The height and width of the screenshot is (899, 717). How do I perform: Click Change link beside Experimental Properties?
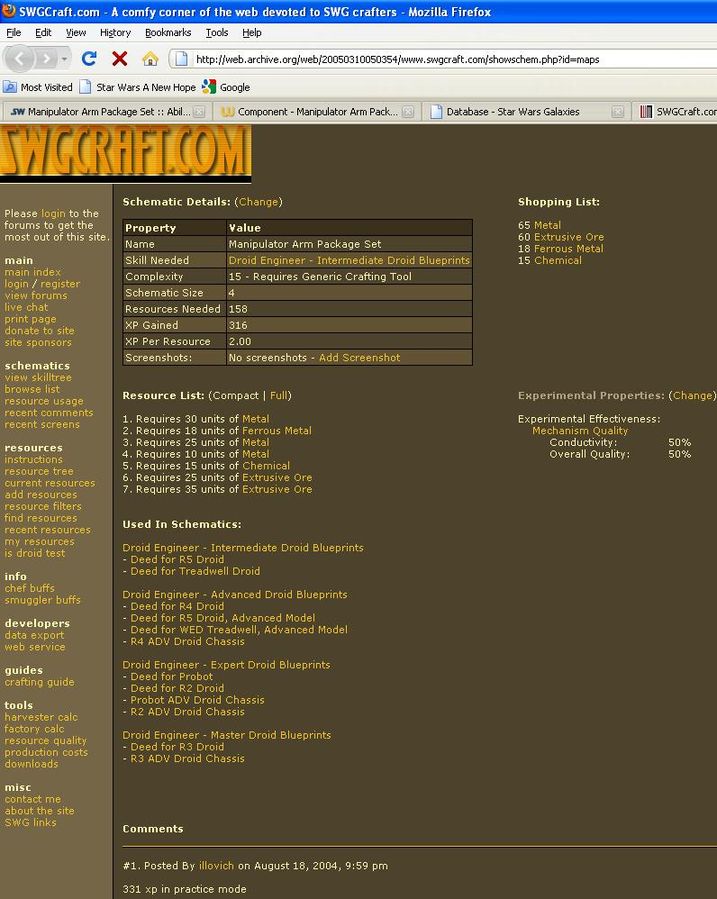click(x=692, y=396)
